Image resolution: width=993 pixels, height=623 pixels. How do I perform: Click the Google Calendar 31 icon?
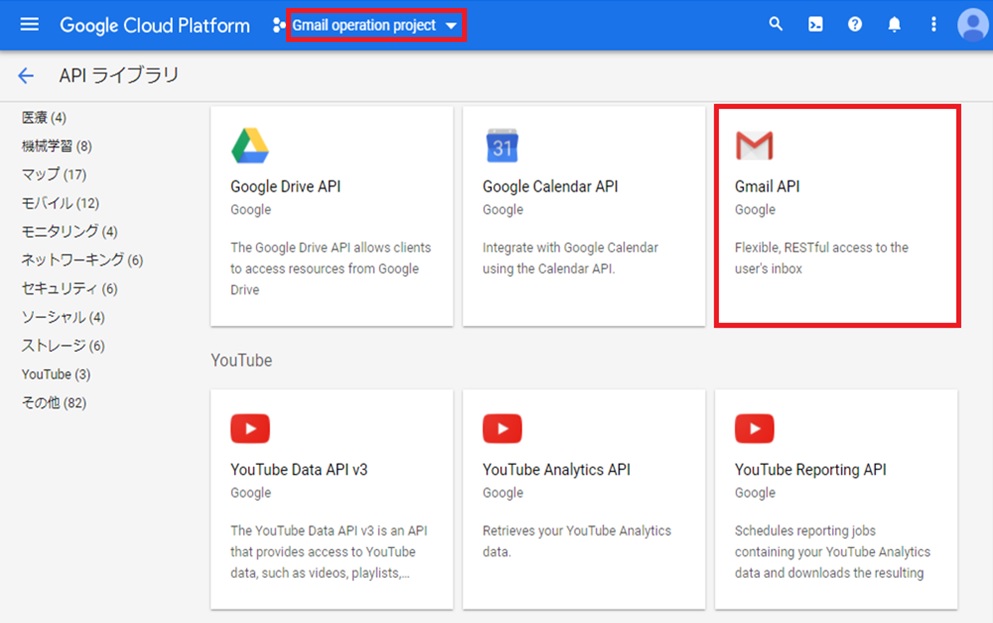(x=502, y=146)
